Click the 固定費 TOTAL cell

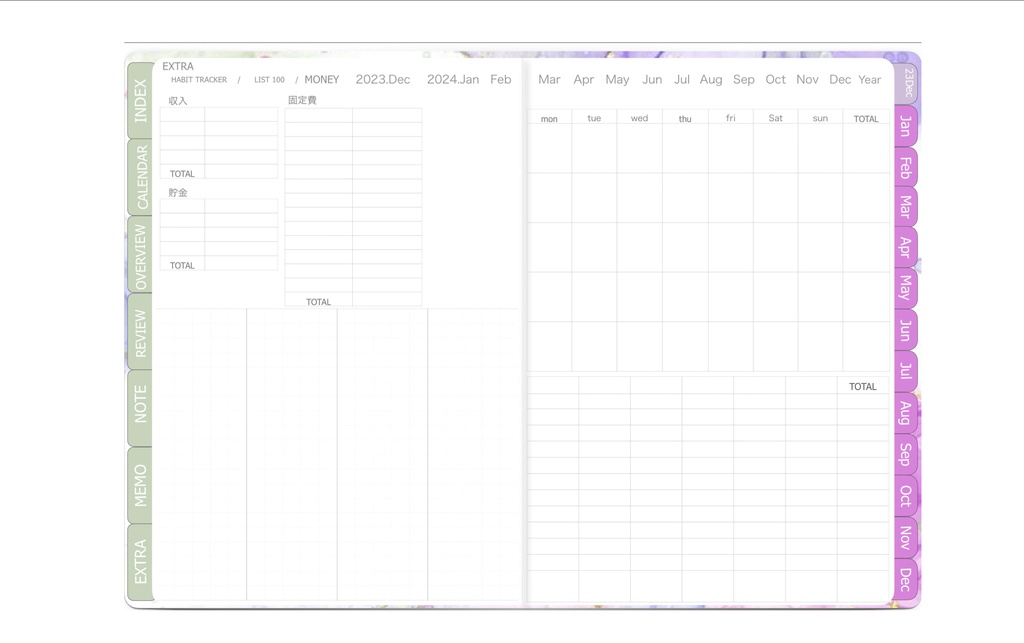pos(317,301)
